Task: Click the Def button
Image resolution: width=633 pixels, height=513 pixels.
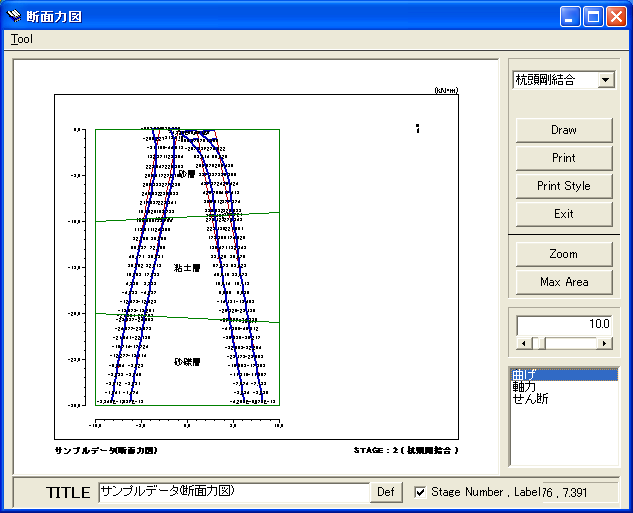Action: (x=386, y=492)
